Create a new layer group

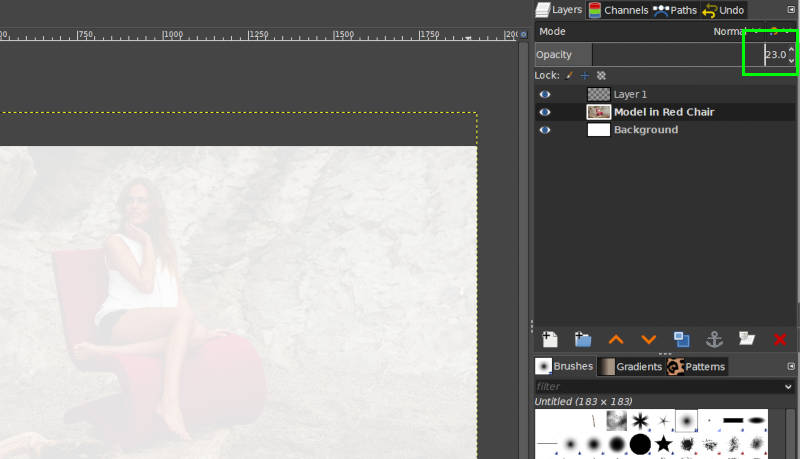pyautogui.click(x=583, y=339)
